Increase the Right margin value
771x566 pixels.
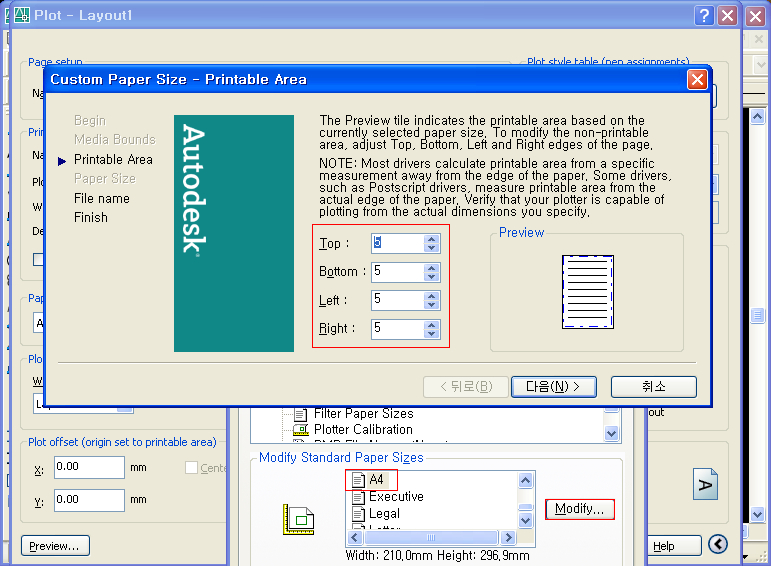432,325
